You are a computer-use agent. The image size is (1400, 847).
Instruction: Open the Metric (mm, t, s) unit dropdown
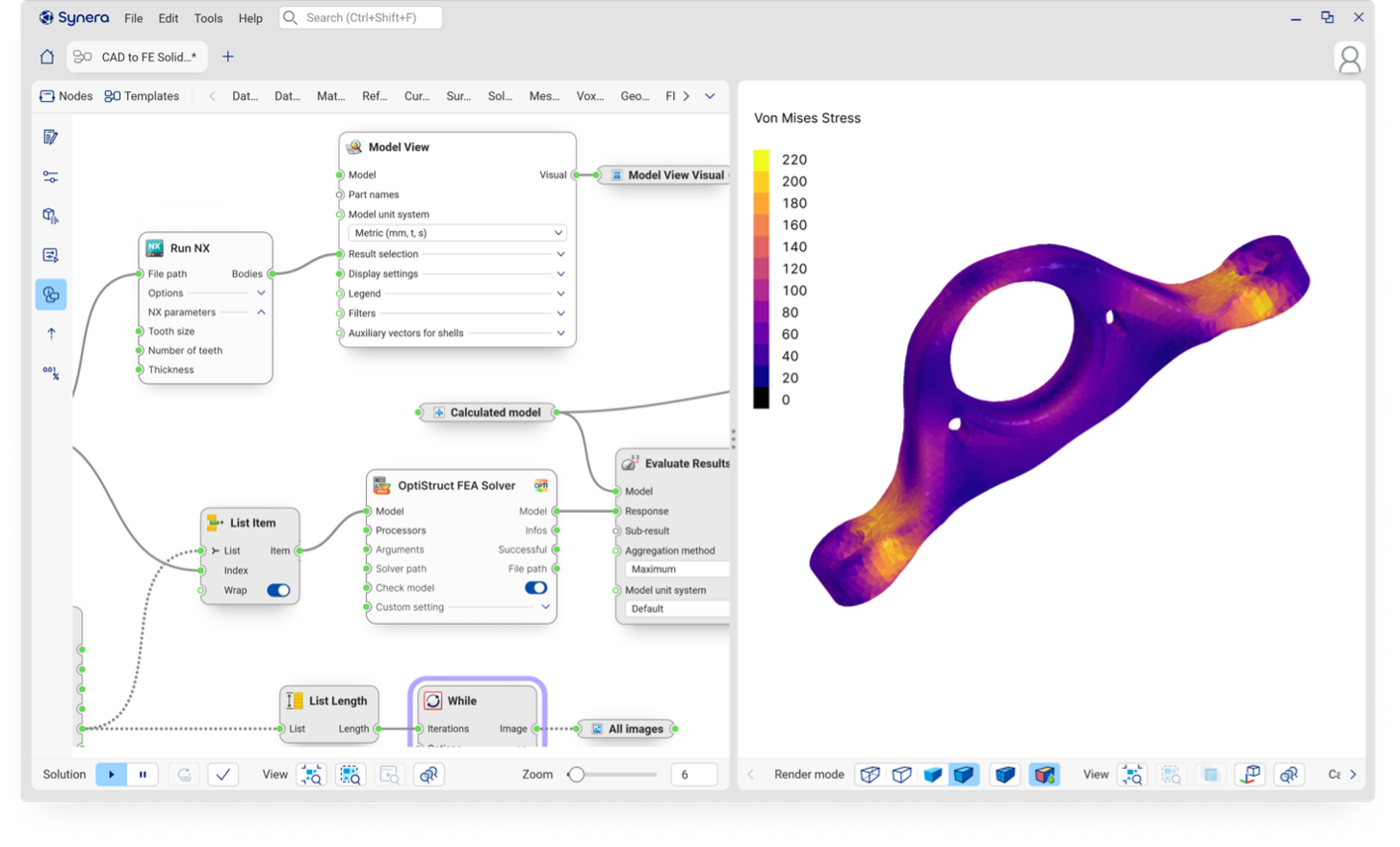455,232
